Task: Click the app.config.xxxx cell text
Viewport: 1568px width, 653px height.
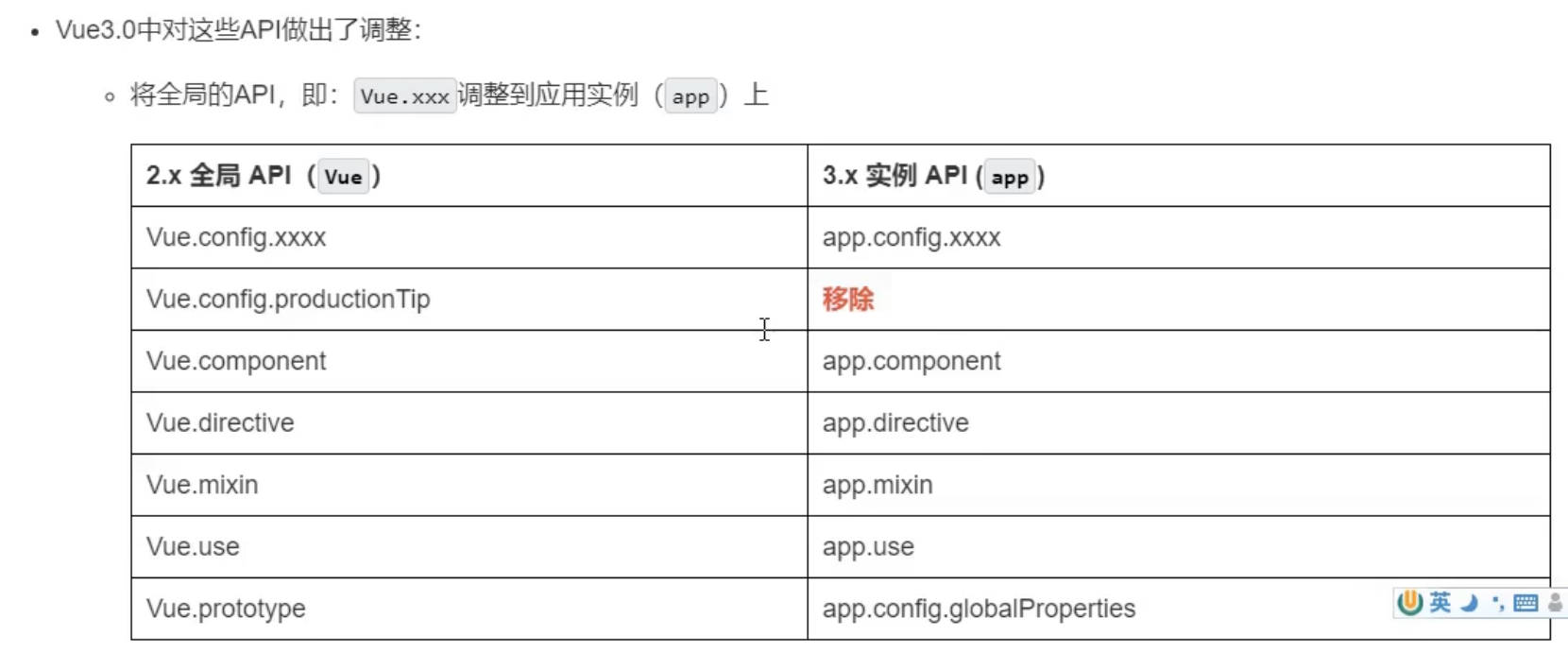Action: click(x=911, y=237)
